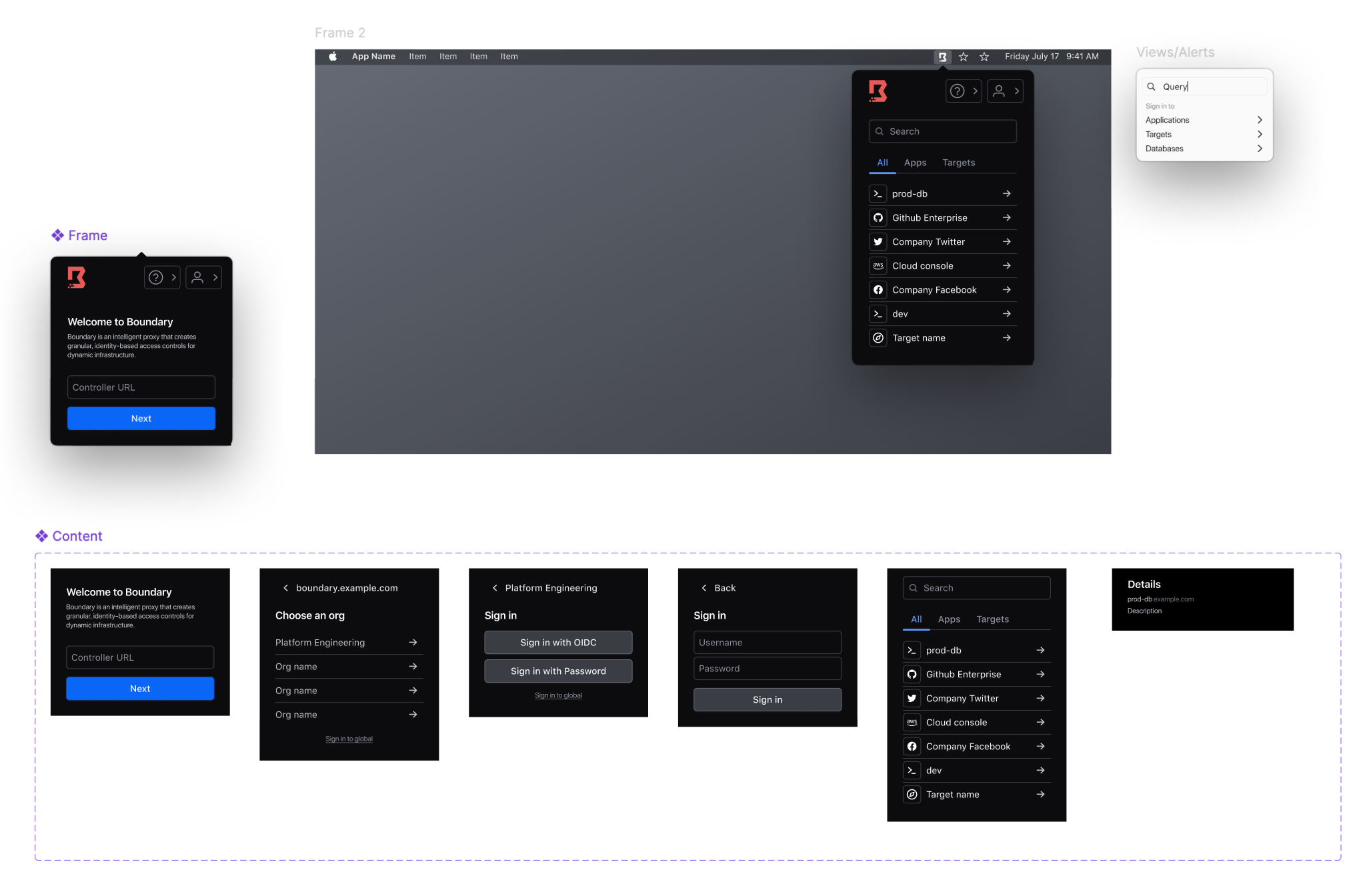Click the Password input field
This screenshot has height=896, width=1371.
(x=768, y=669)
